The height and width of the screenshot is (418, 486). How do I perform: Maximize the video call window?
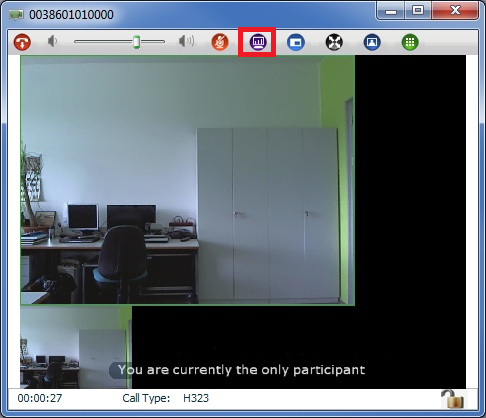pos(418,10)
